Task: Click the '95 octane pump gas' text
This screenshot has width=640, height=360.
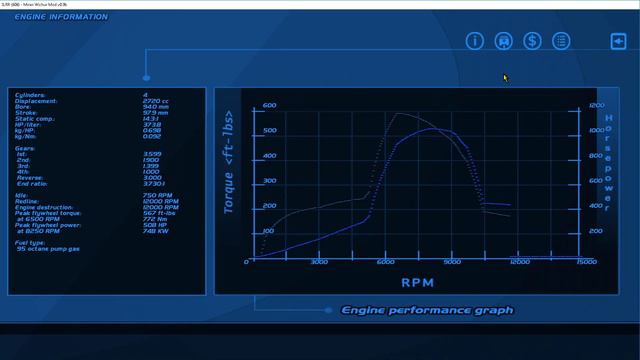Action: (48, 249)
